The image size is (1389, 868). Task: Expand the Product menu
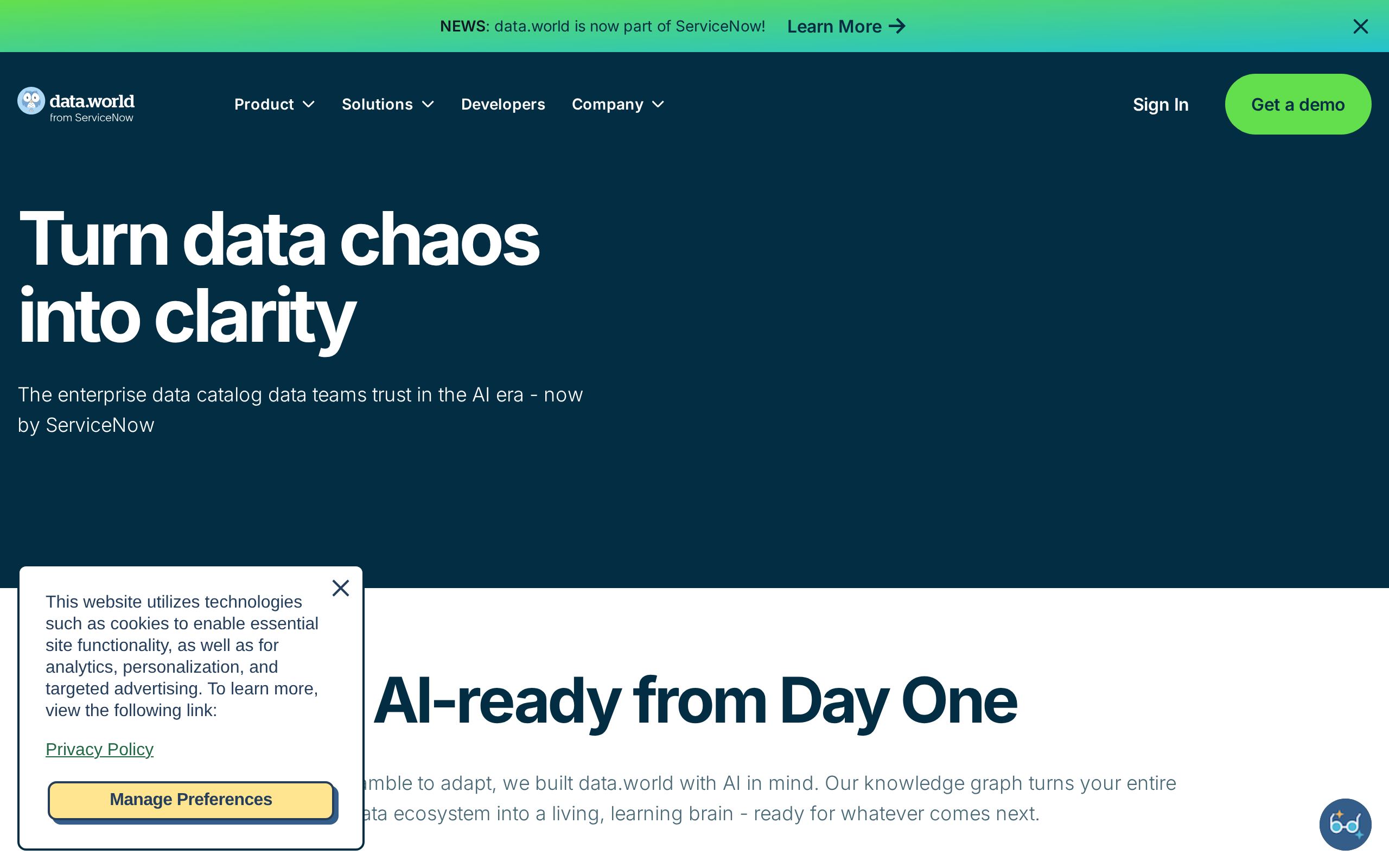tap(275, 105)
